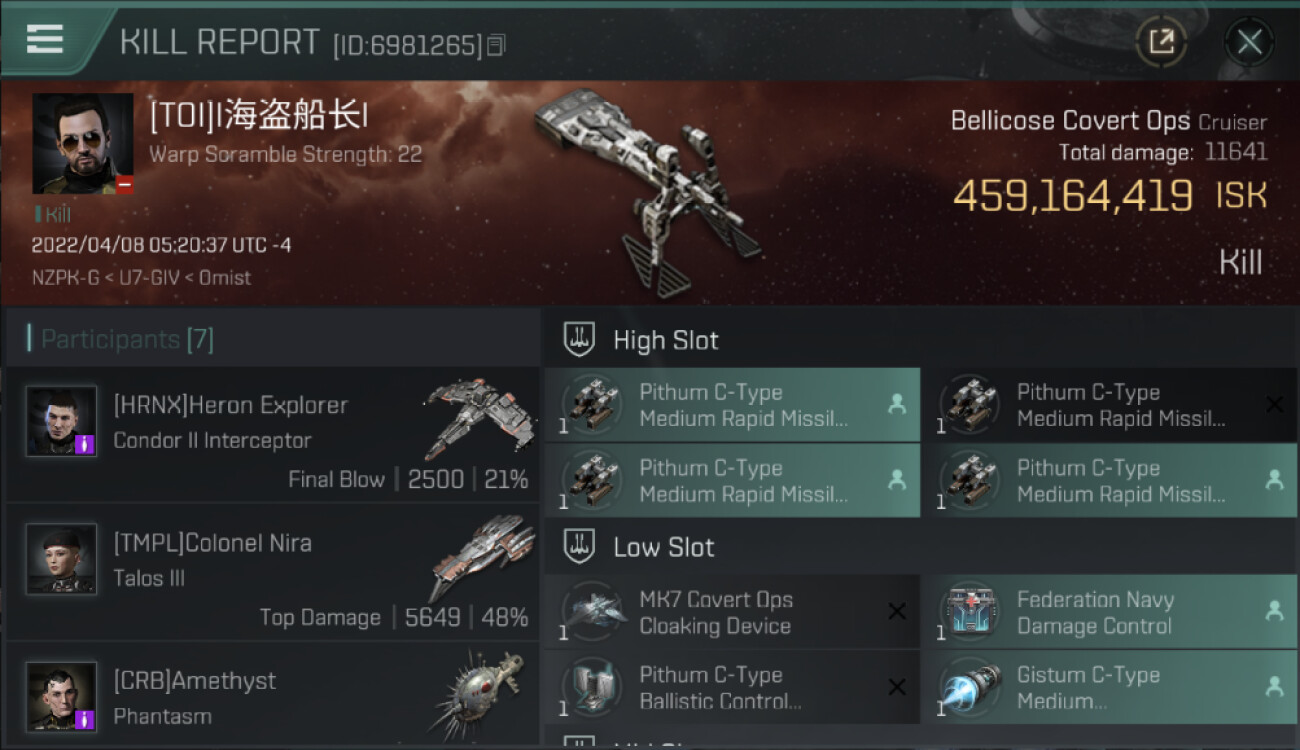Select Amethyst's Phantasm participant row

pyautogui.click(x=273, y=696)
